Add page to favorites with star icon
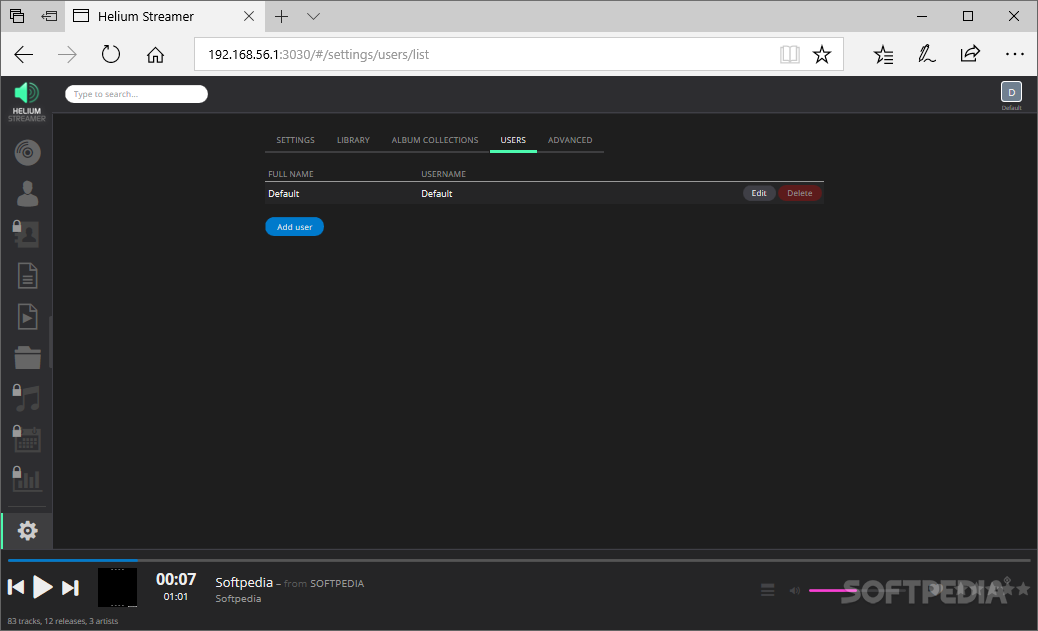The image size is (1038, 631). 822,54
